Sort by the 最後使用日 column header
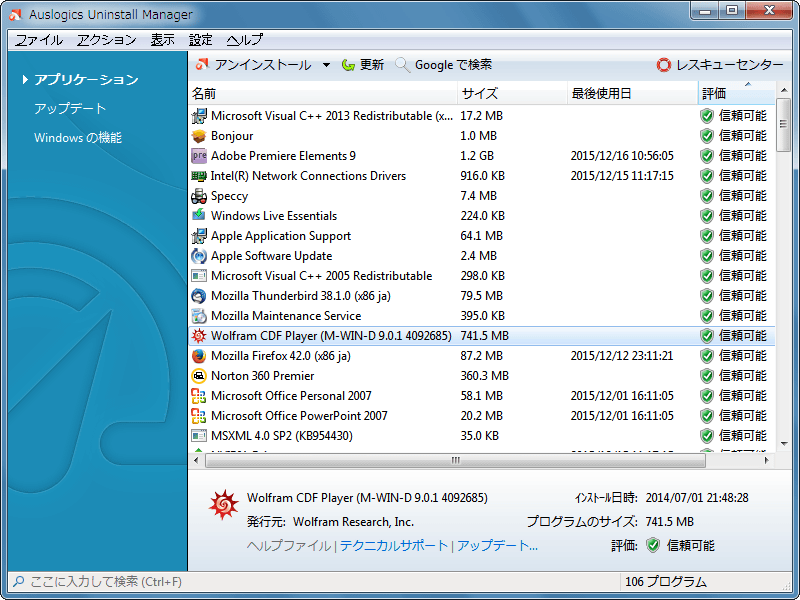Screen dimensions: 800x600 click(632, 93)
